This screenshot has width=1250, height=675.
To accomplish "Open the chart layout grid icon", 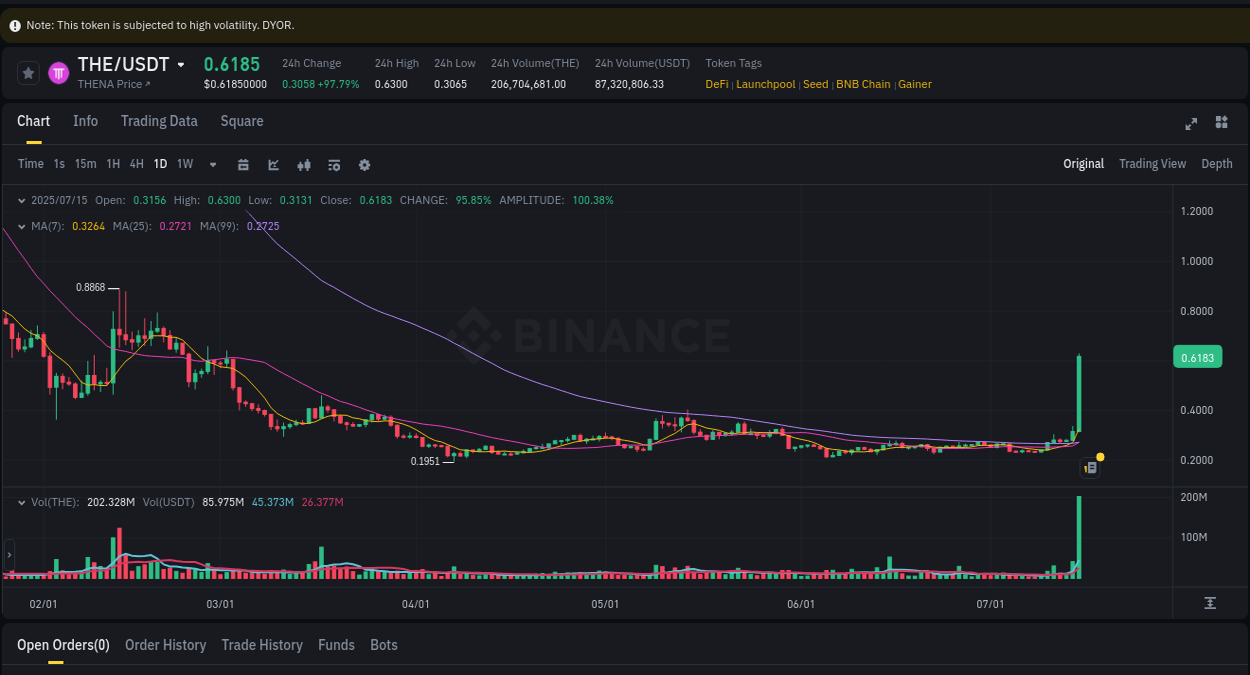I will pyautogui.click(x=1221, y=122).
